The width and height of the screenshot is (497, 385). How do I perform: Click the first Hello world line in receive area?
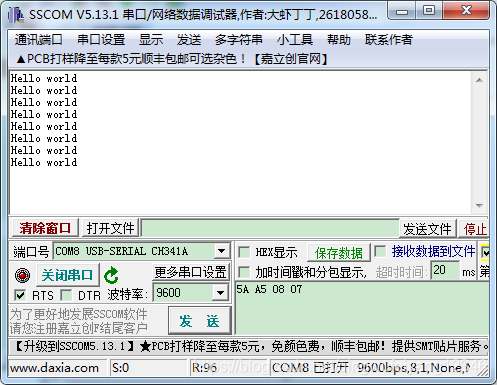point(44,78)
